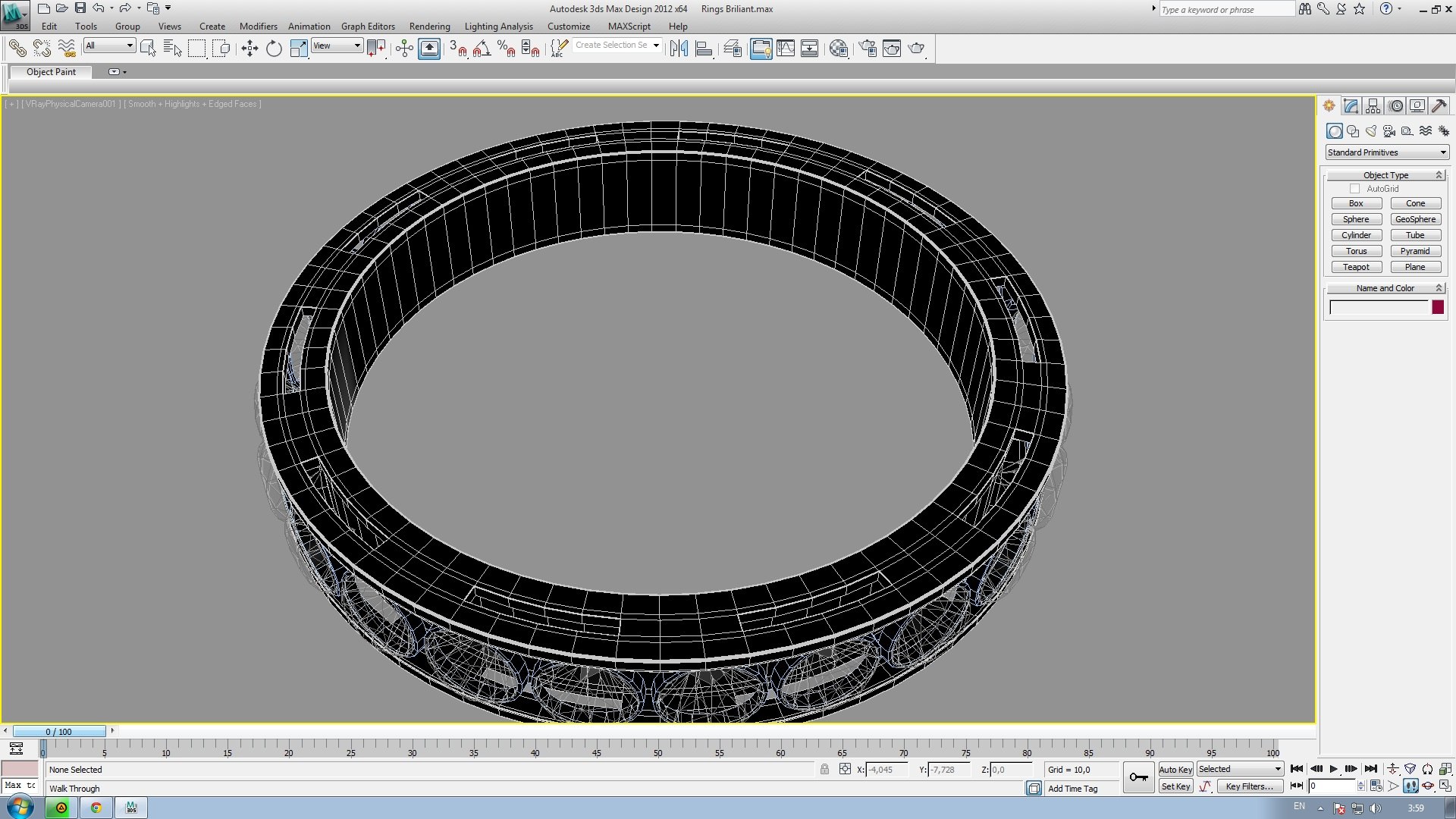Click the time slider 0 / 100
Viewport: 1456px width, 819px height.
point(58,732)
